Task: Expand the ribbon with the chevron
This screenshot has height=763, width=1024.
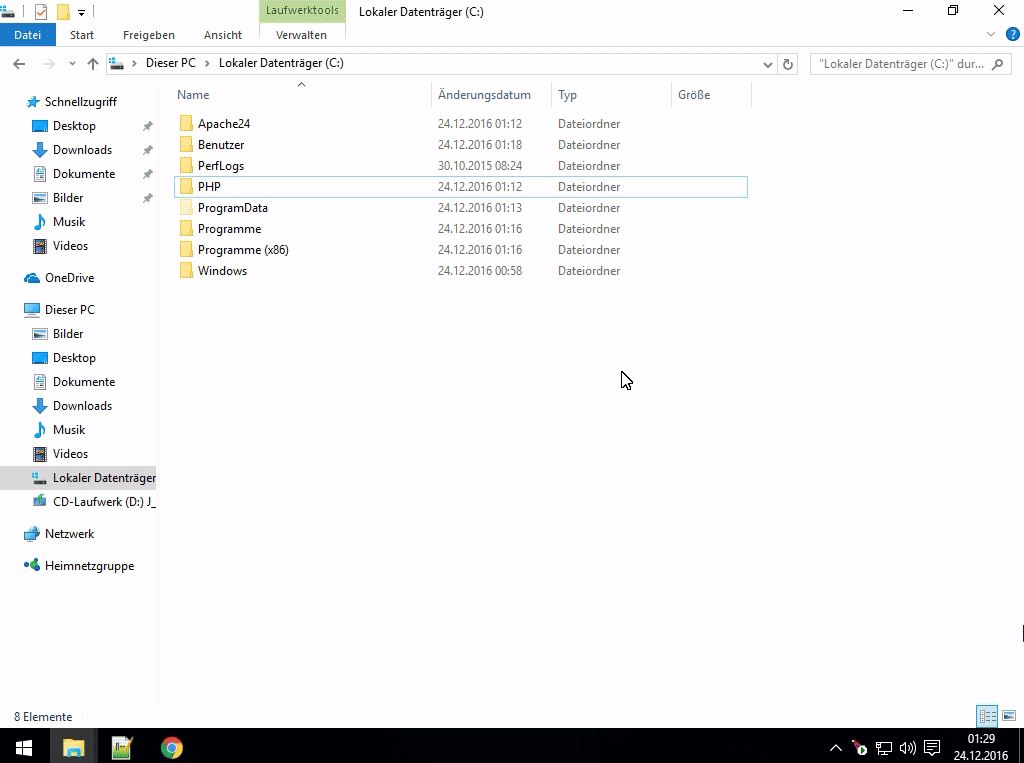Action: tap(991, 34)
